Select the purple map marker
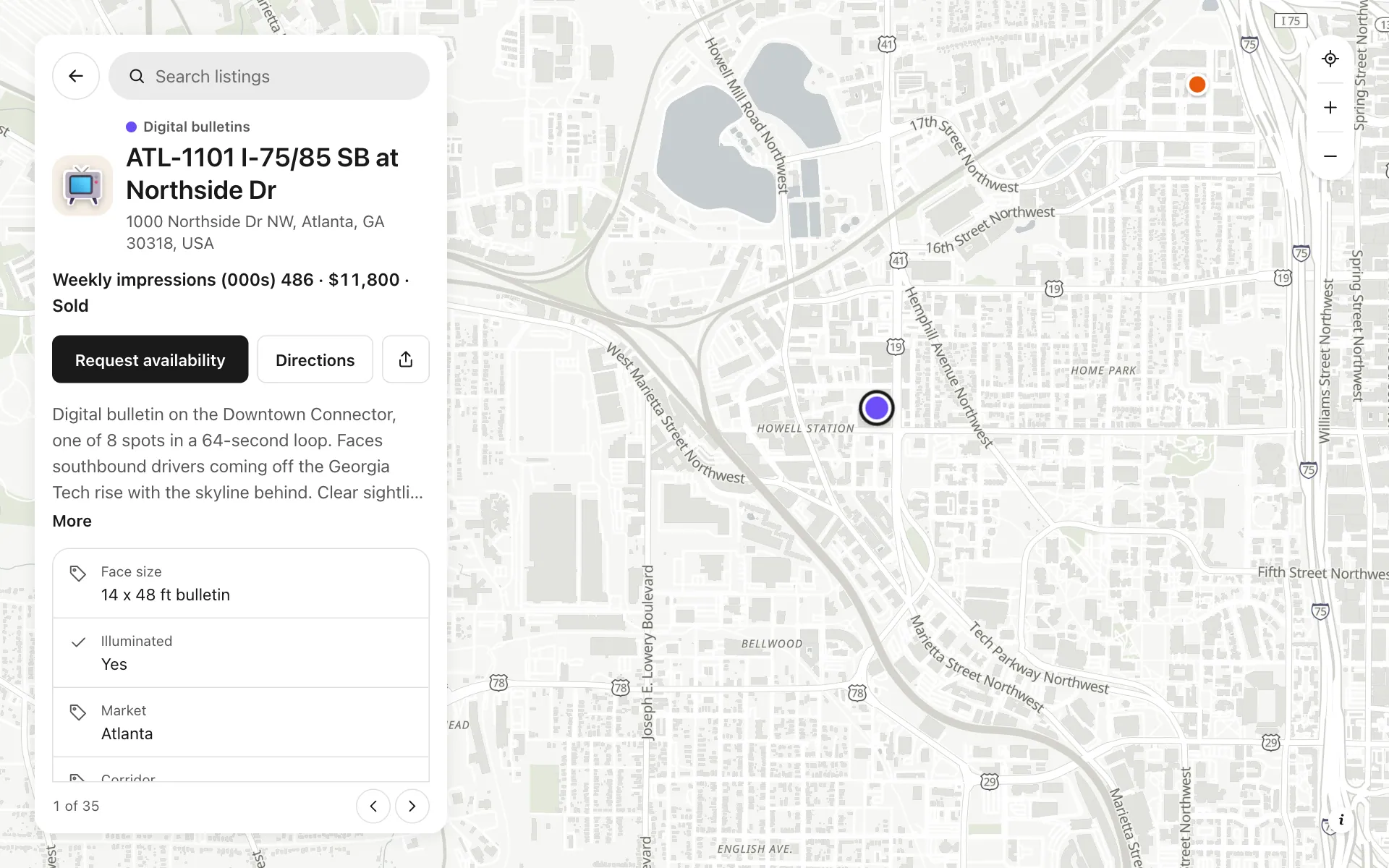1389x868 pixels. point(877,408)
